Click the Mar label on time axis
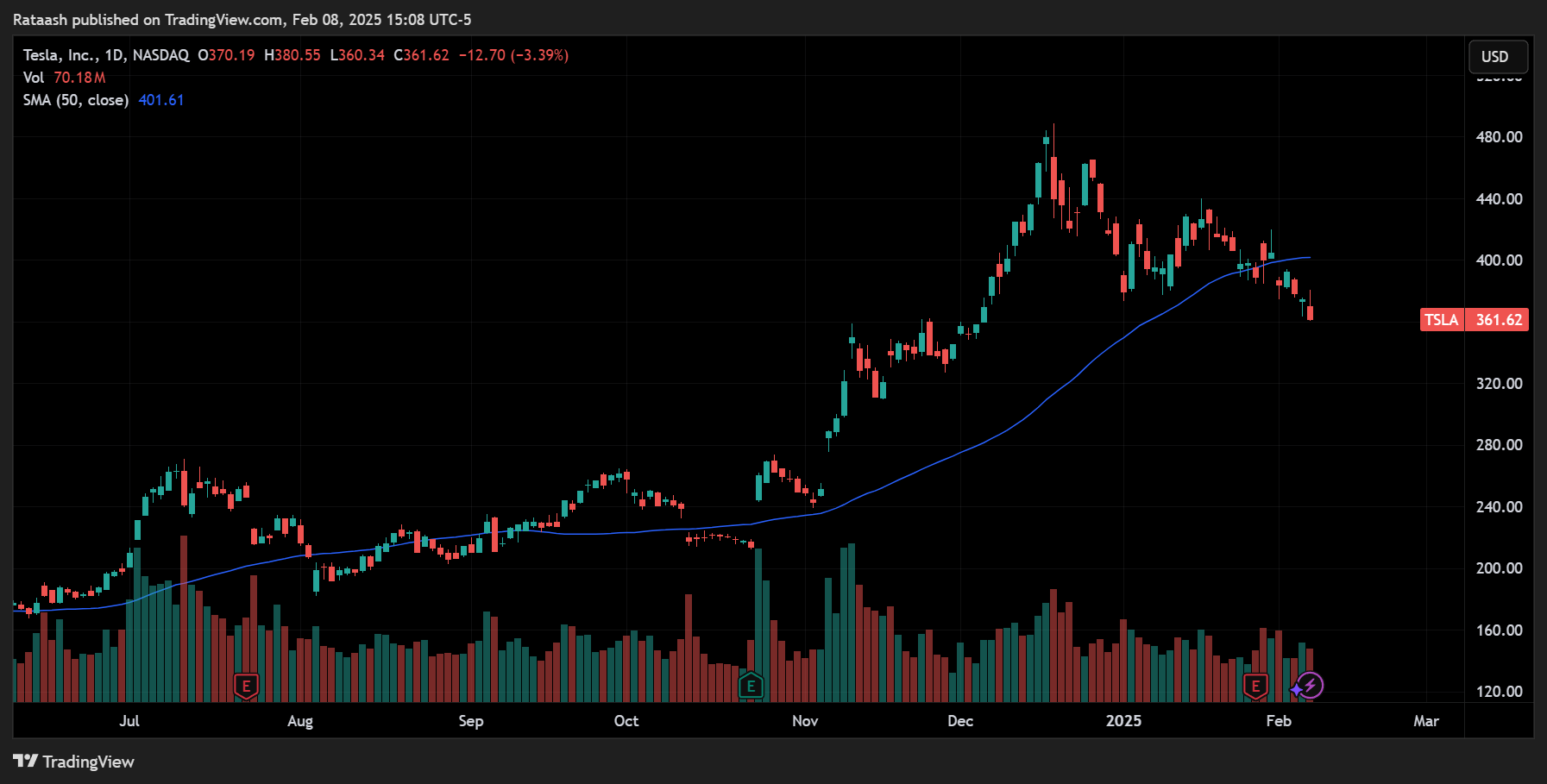The height and width of the screenshot is (784, 1547). point(1426,721)
